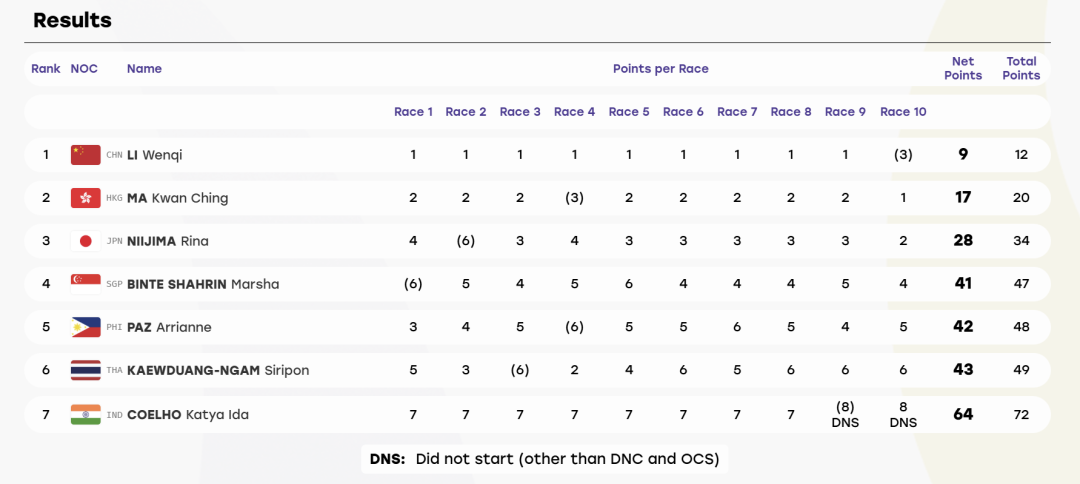Screen dimensions: 1080x484
Task: Select athlete name LI Wenqi
Action: pyautogui.click(x=155, y=155)
